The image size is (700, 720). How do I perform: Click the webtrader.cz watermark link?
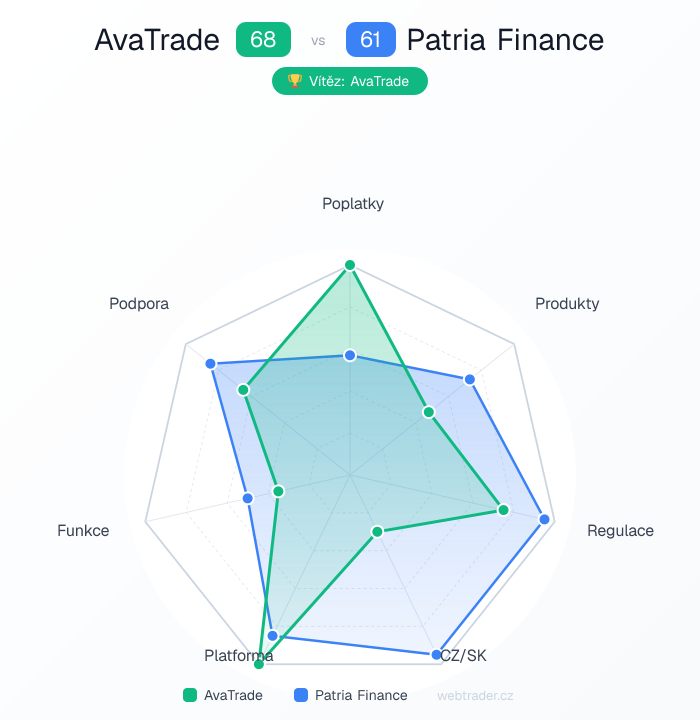pos(475,695)
